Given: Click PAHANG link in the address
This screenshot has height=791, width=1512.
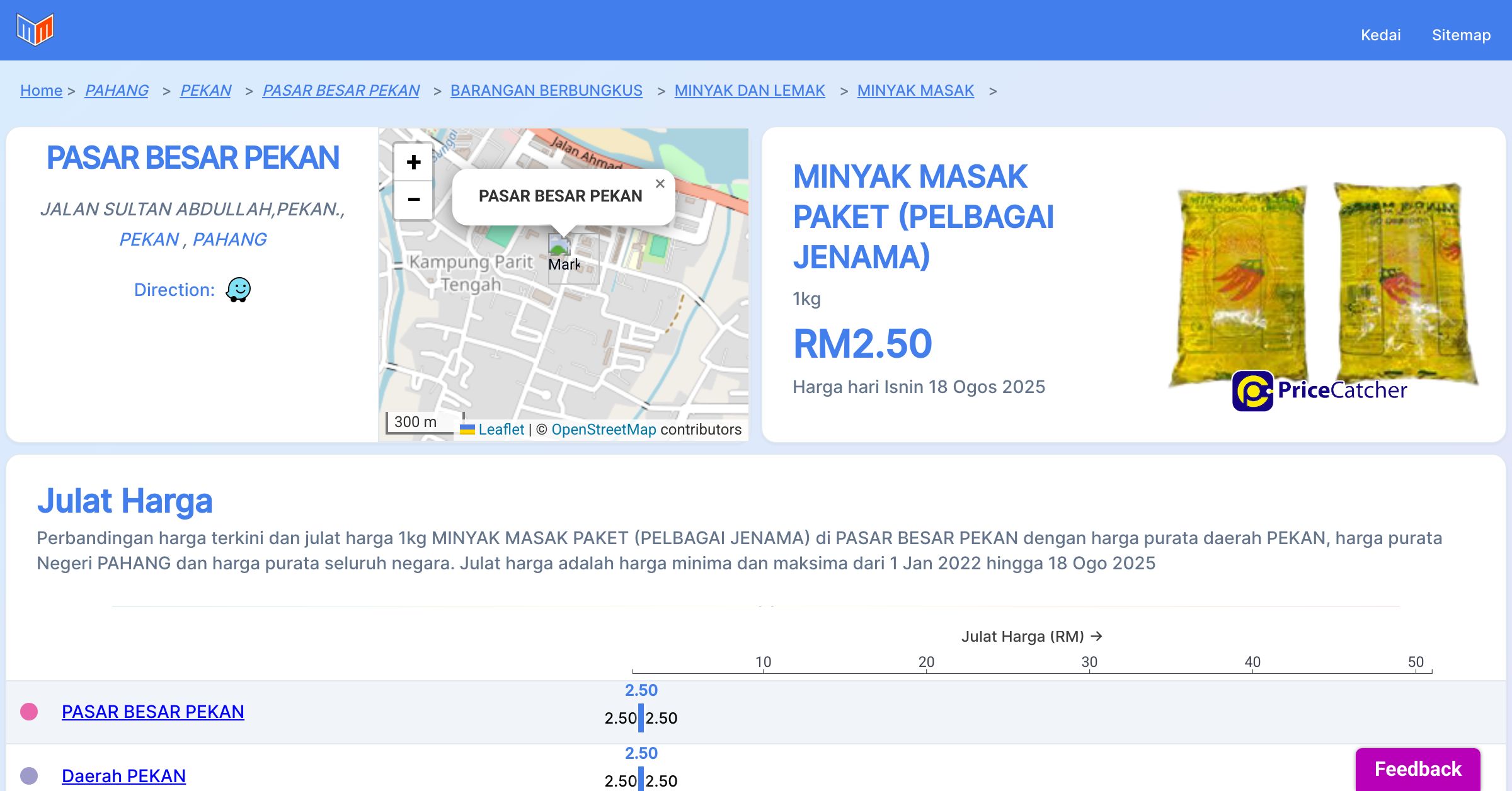Looking at the screenshot, I should [229, 239].
